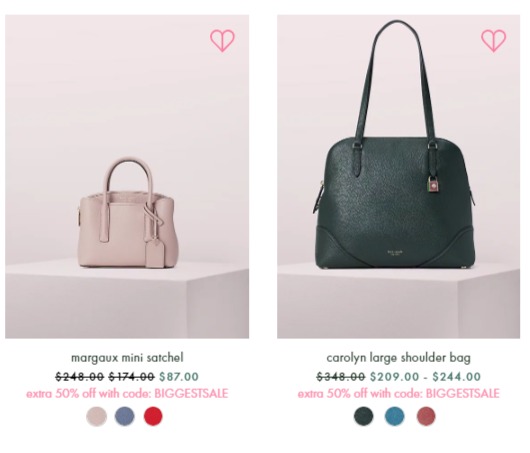Select the blush pink swatch for margaux satchel
Image resolution: width=530 pixels, height=453 pixels.
(96, 416)
